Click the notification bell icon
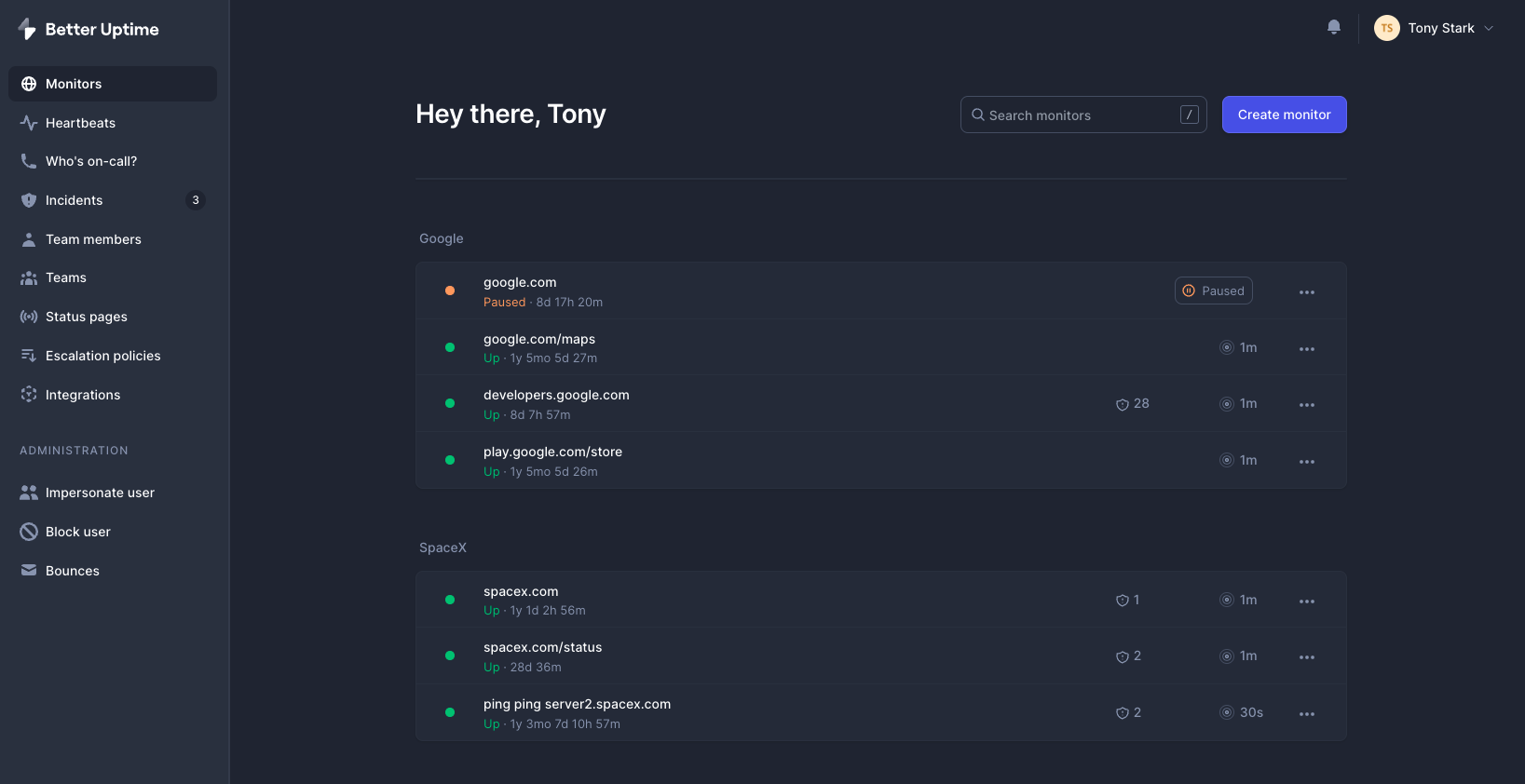Image resolution: width=1525 pixels, height=784 pixels. coord(1333,28)
